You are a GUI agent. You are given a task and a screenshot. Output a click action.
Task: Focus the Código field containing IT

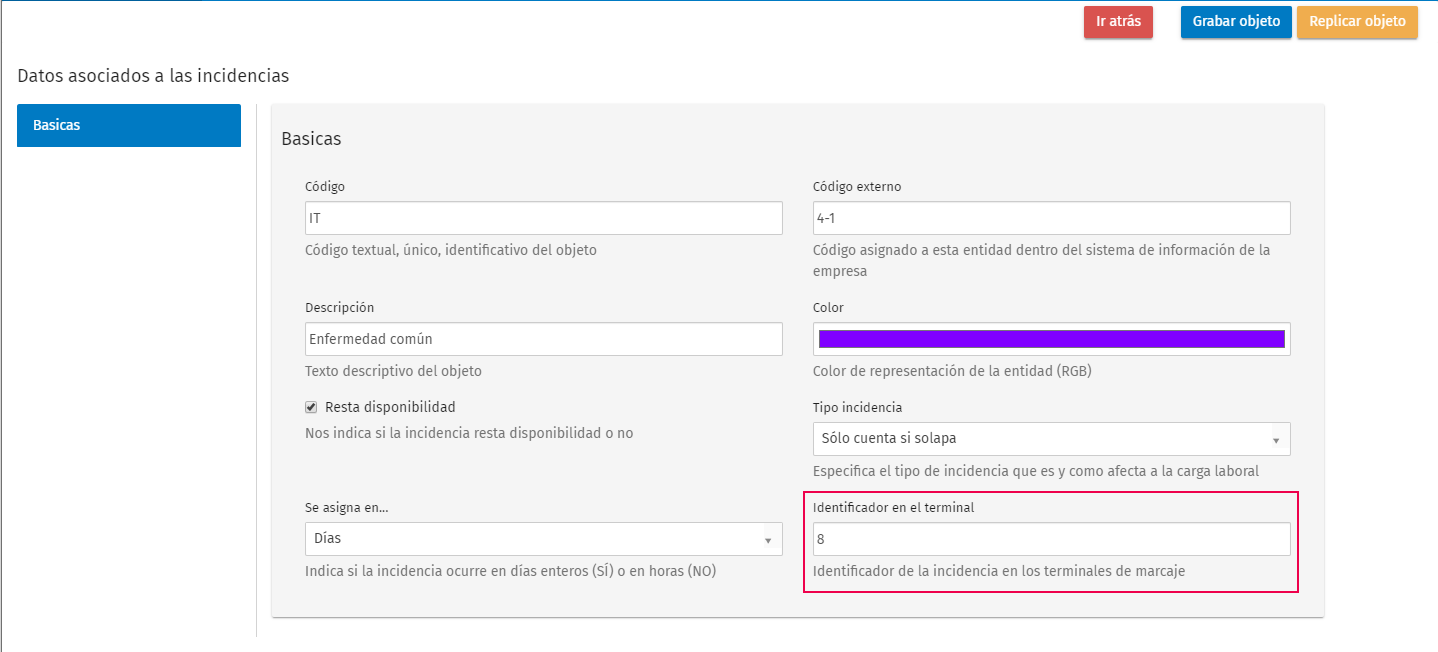coord(544,218)
